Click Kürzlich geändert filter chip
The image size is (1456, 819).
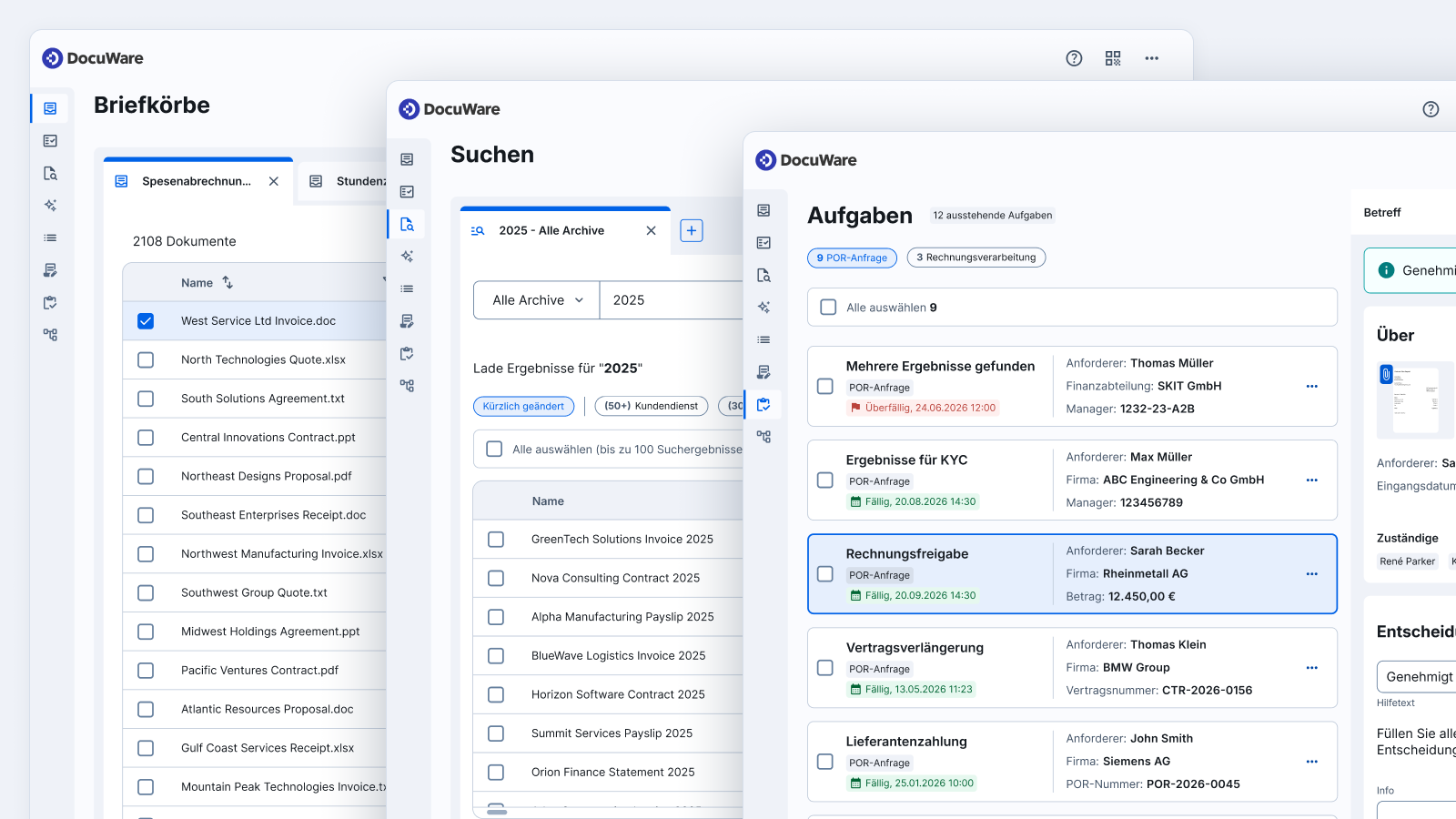[523, 406]
